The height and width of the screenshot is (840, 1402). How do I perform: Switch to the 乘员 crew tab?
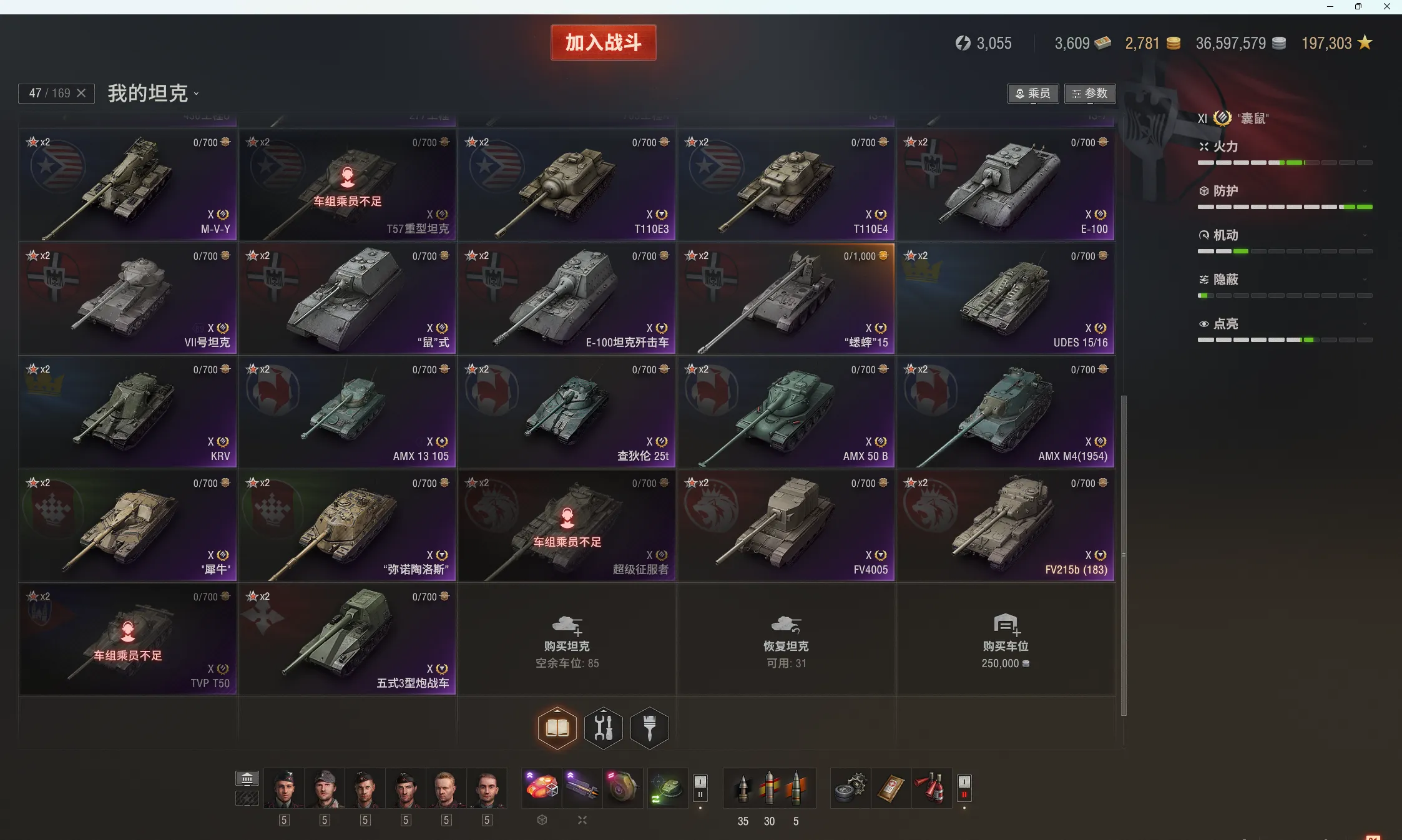[1033, 94]
